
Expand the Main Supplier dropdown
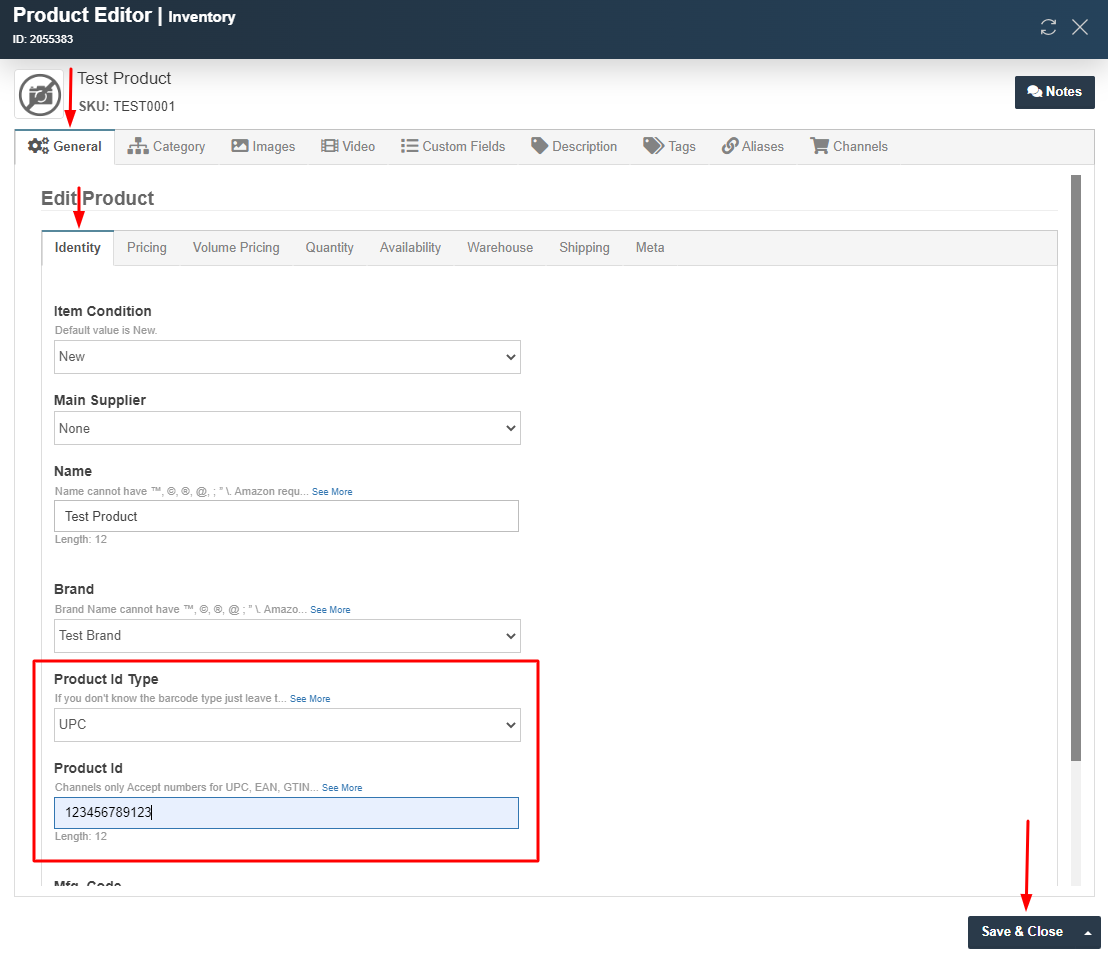tap(287, 428)
